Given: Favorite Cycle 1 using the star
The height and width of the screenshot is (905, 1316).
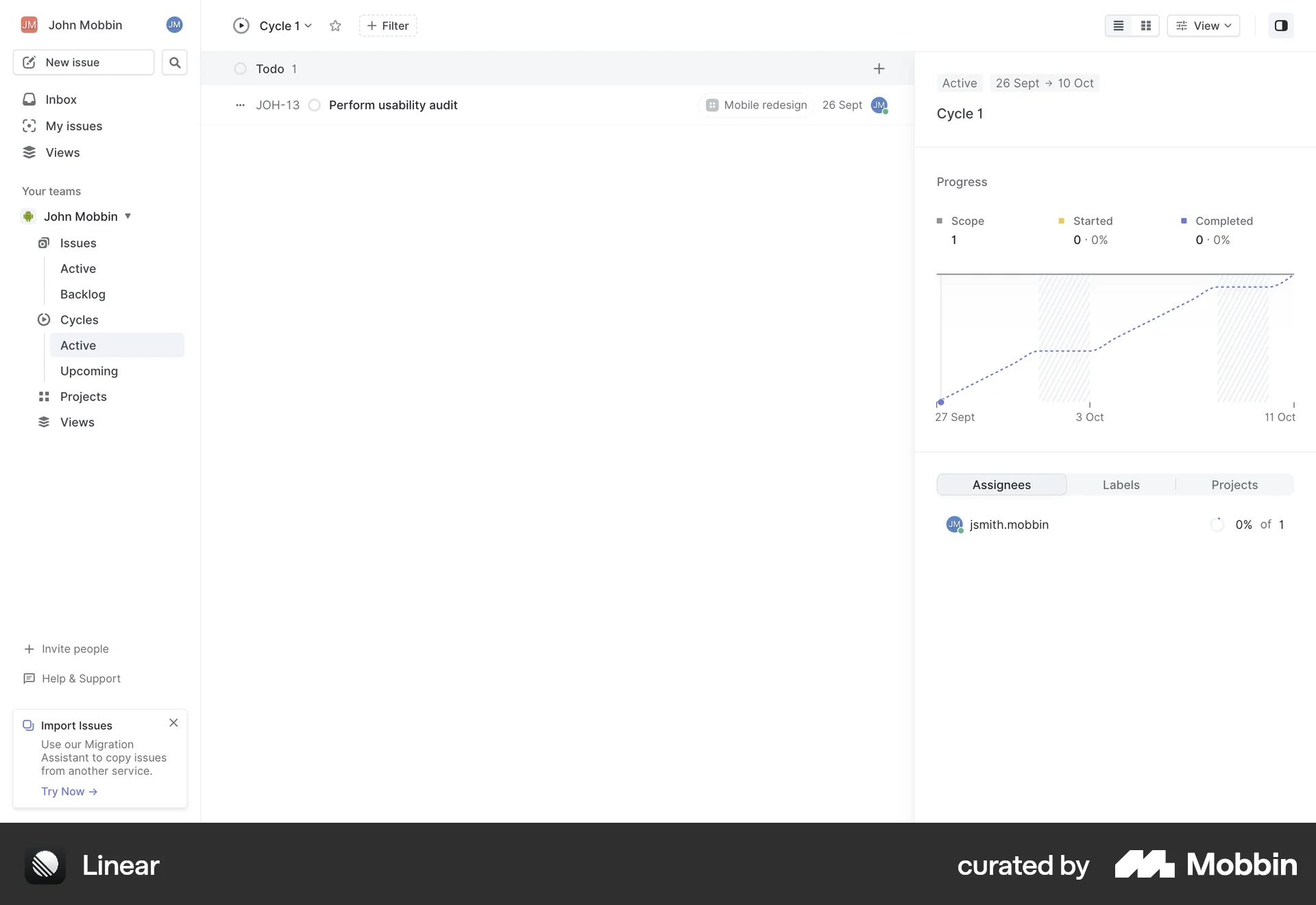Looking at the screenshot, I should tap(335, 25).
